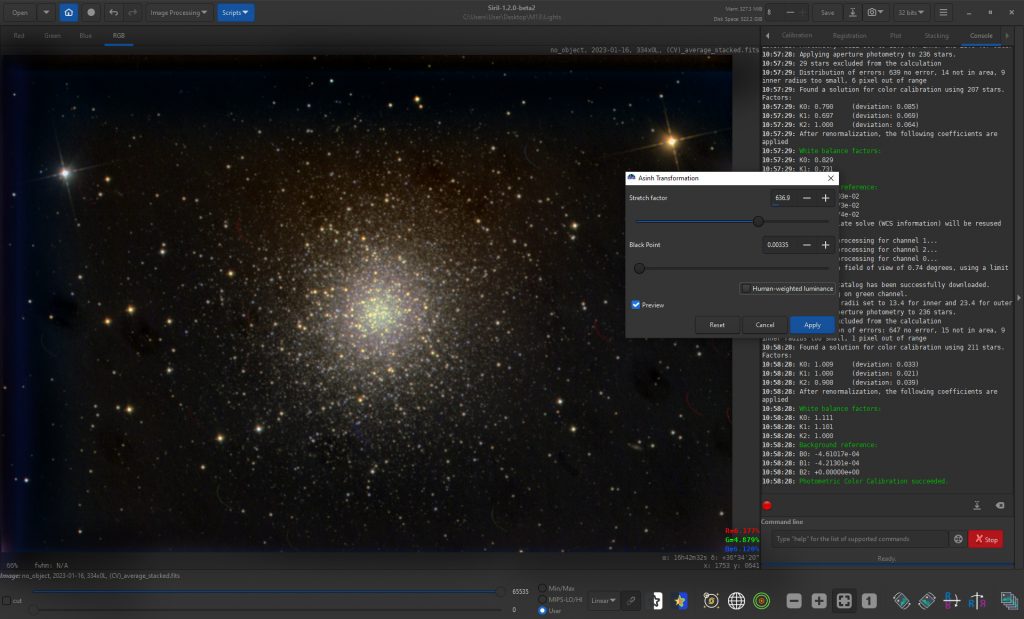The height and width of the screenshot is (619, 1024).
Task: Click the livestack circle icon
Action: (x=91, y=12)
